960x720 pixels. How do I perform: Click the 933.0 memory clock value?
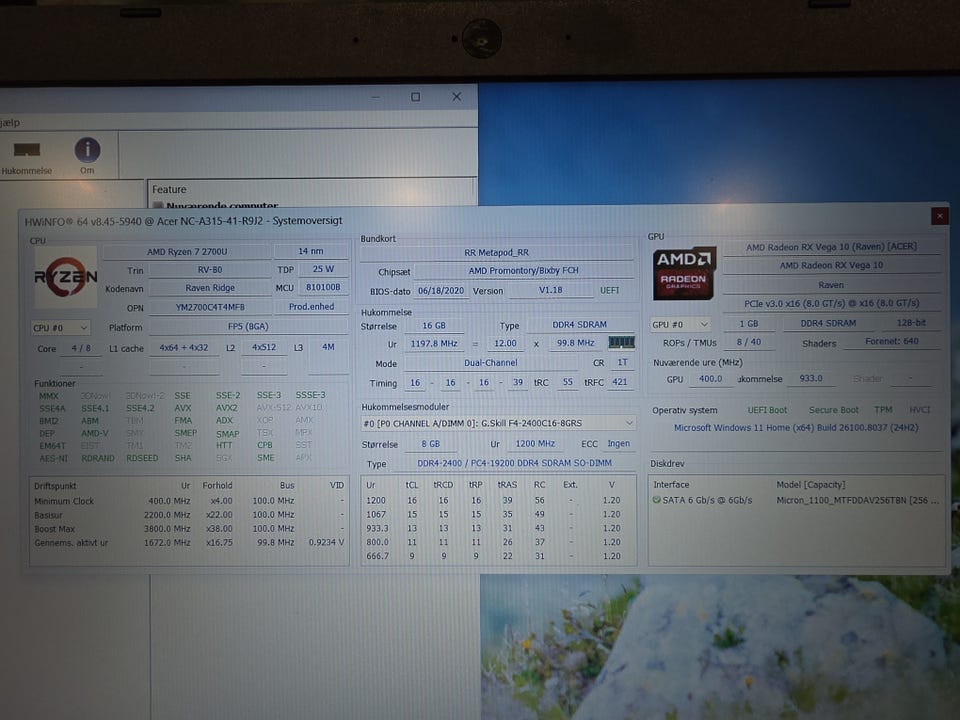(x=811, y=378)
